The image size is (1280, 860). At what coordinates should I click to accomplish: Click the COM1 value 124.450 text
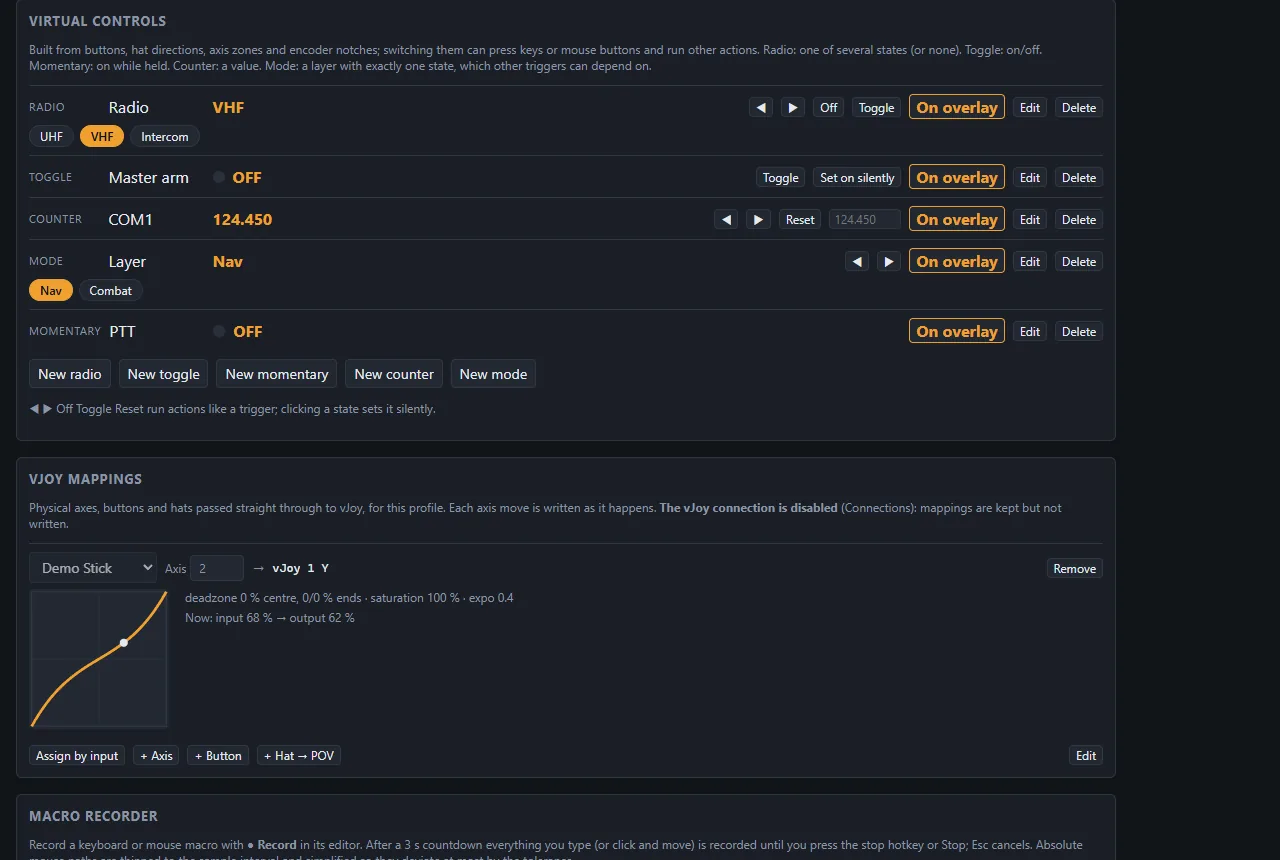[242, 219]
